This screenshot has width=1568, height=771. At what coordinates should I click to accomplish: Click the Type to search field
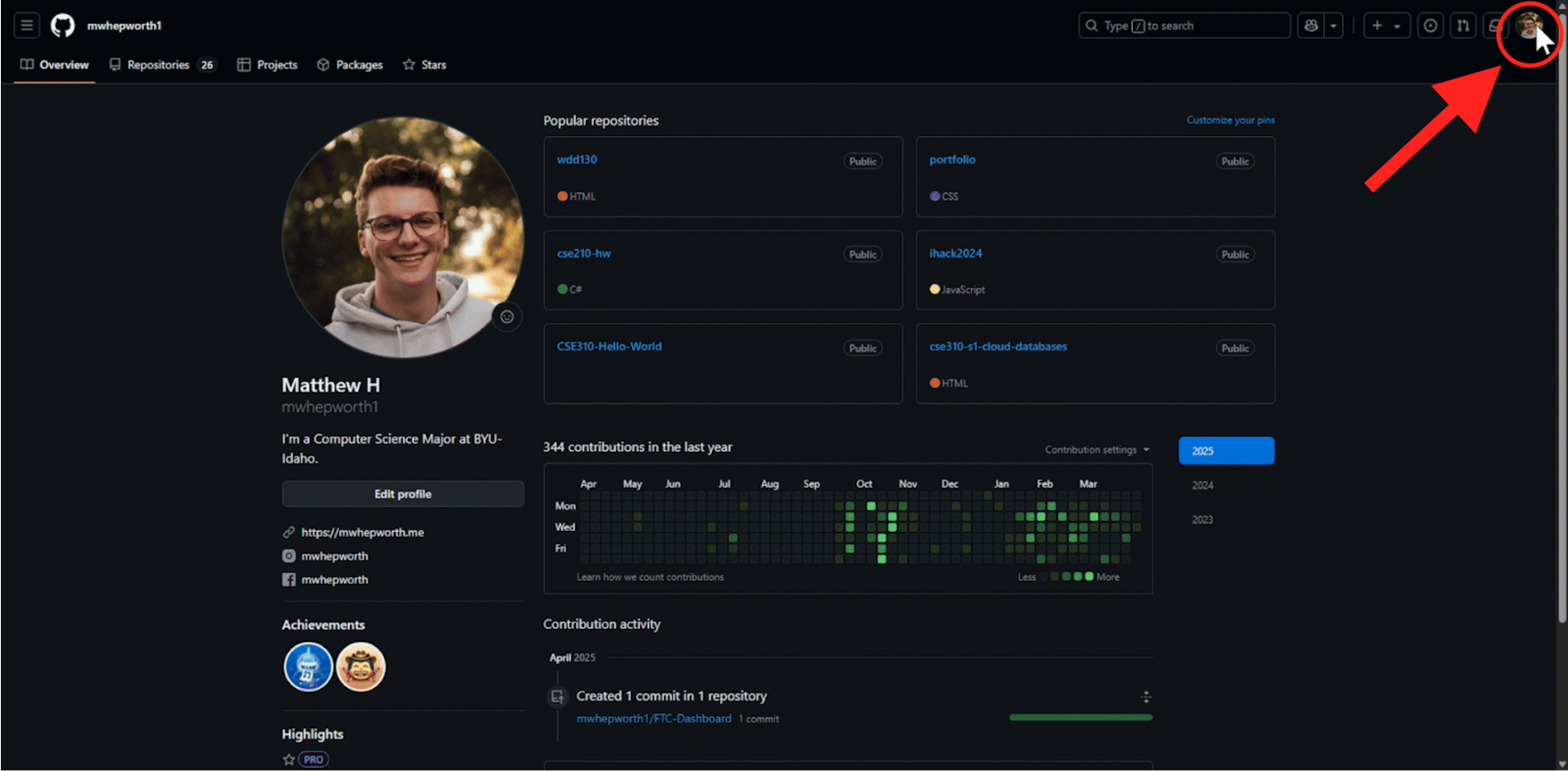coord(1184,25)
